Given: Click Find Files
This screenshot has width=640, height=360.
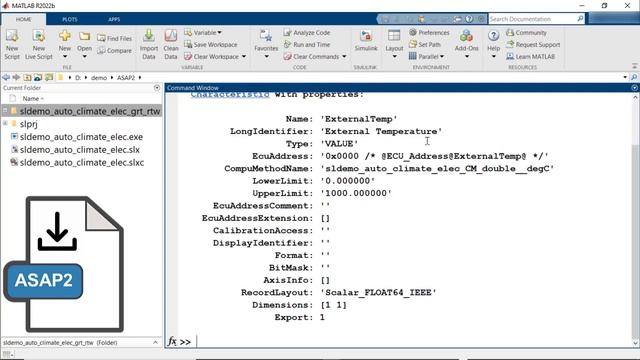Looking at the screenshot, I should pyautogui.click(x=115, y=38).
